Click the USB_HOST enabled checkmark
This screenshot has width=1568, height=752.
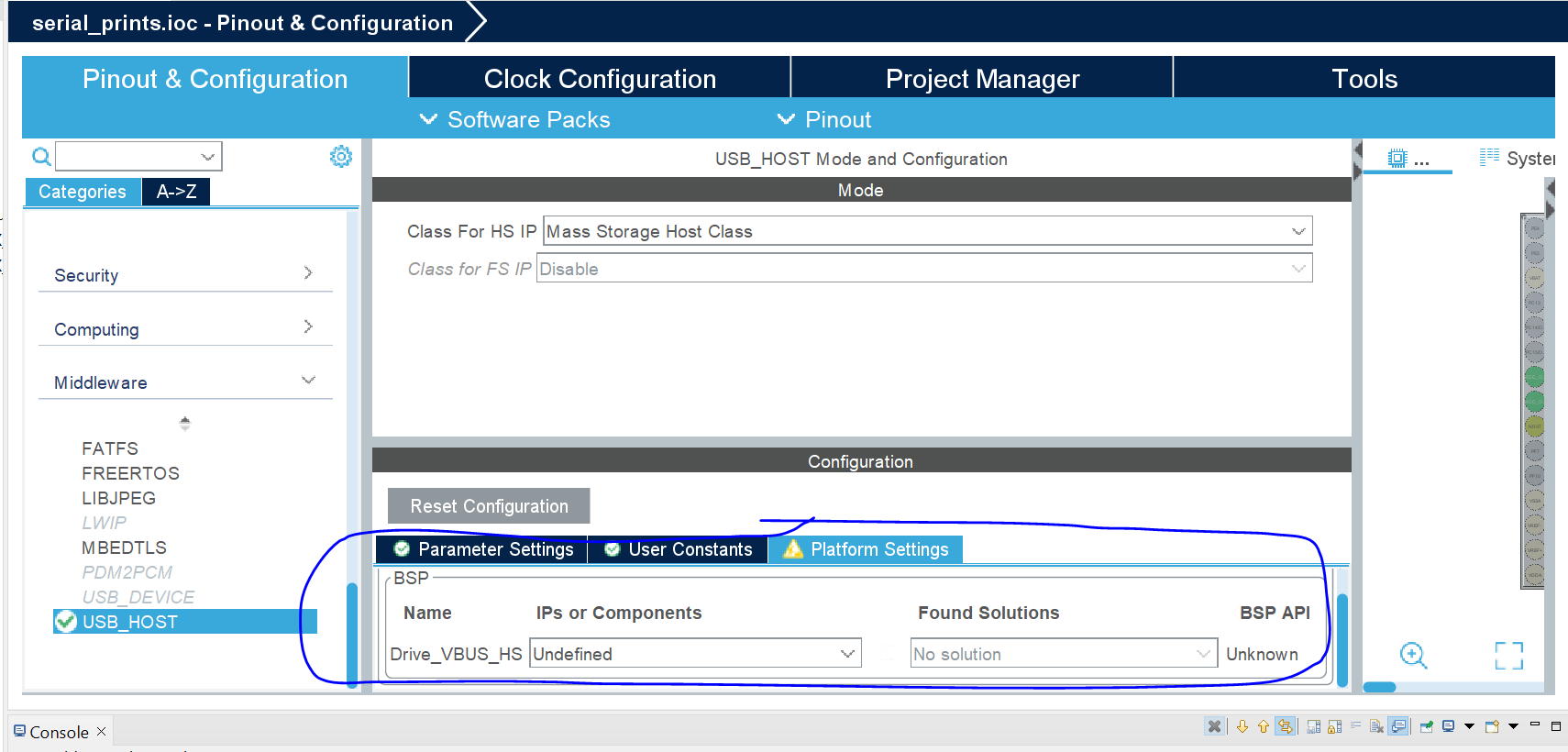tap(65, 622)
